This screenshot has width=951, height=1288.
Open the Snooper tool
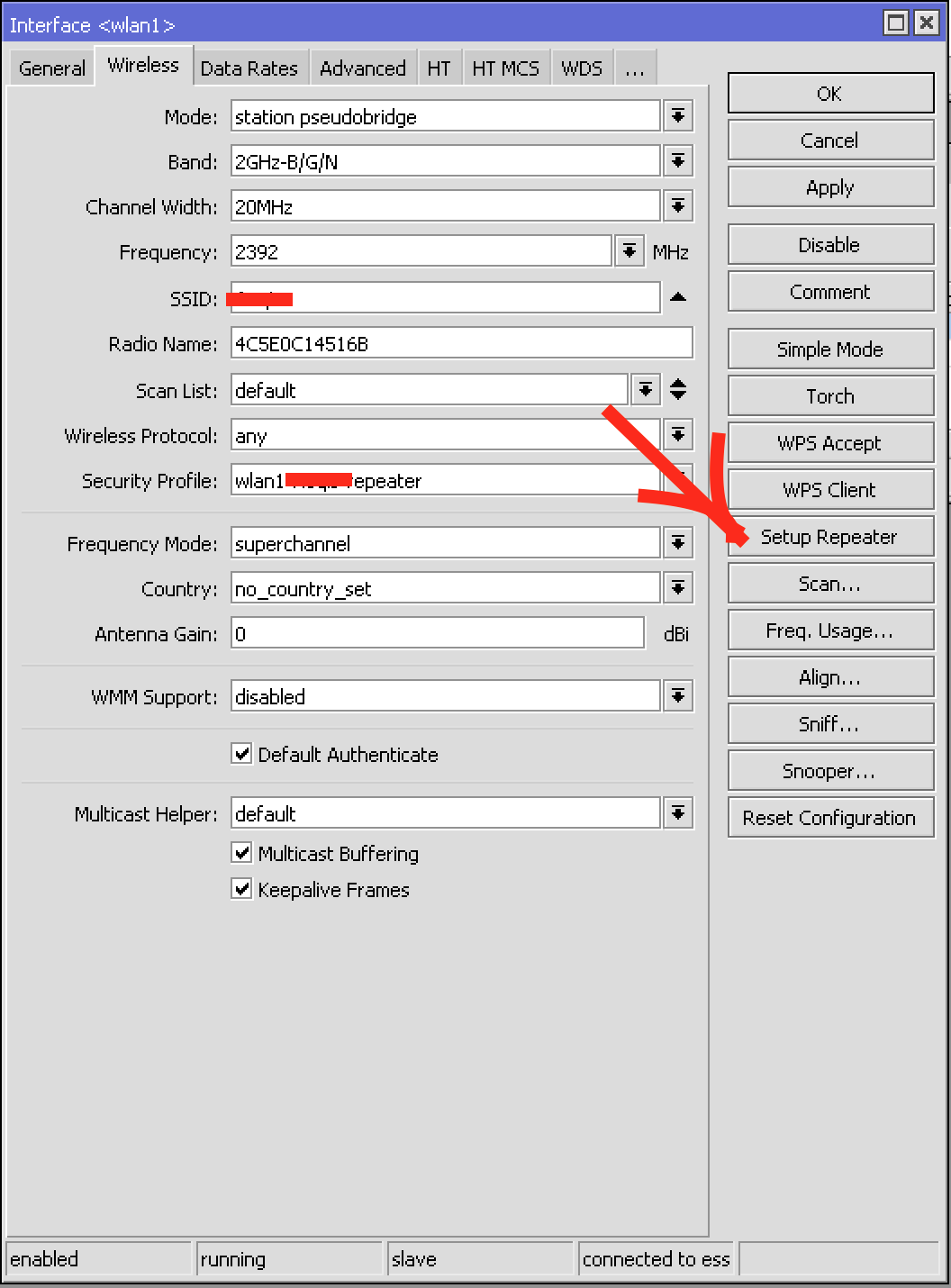click(x=829, y=770)
